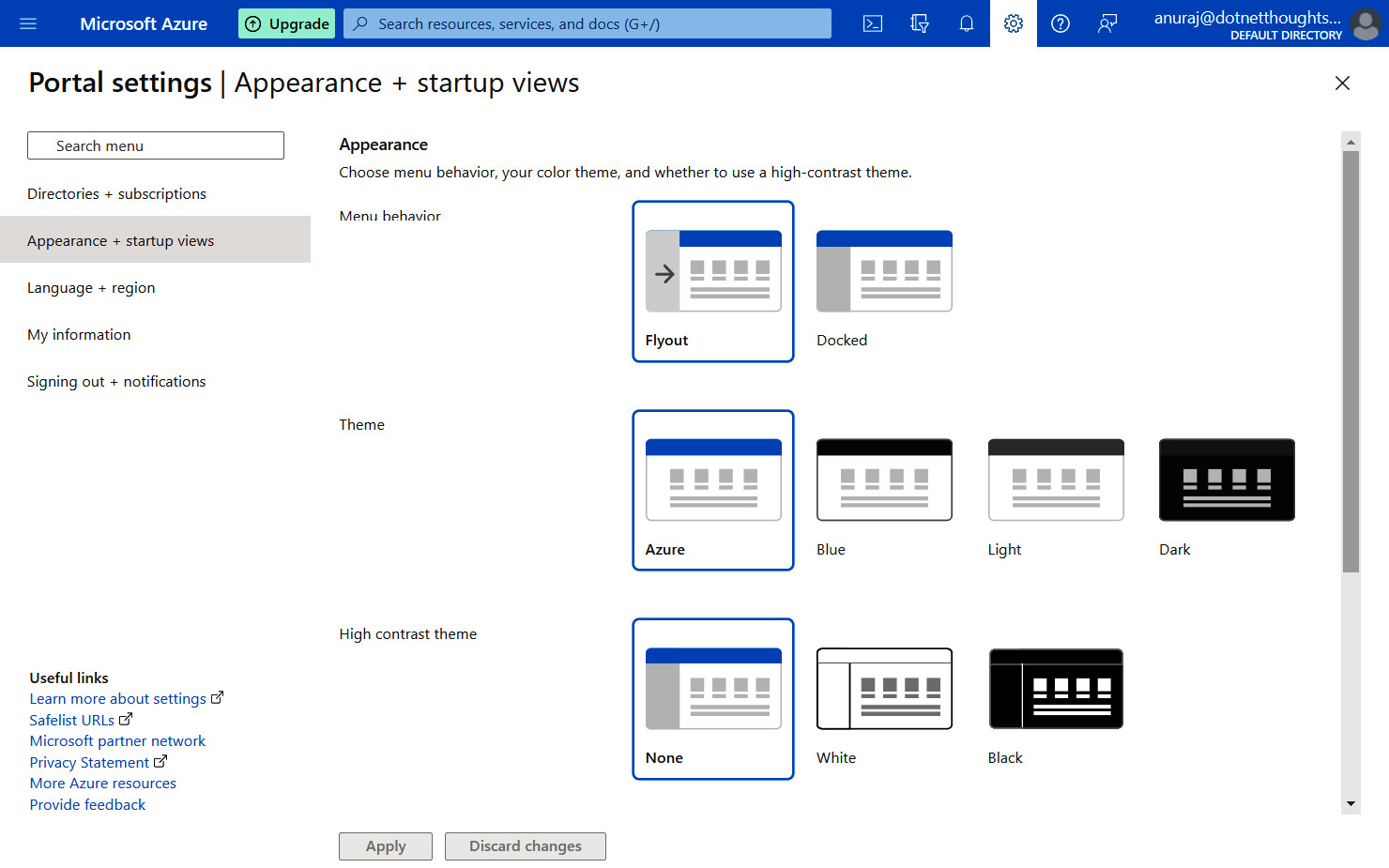Open the Feedback icon in header
This screenshot has height=868, width=1389.
point(1107,23)
